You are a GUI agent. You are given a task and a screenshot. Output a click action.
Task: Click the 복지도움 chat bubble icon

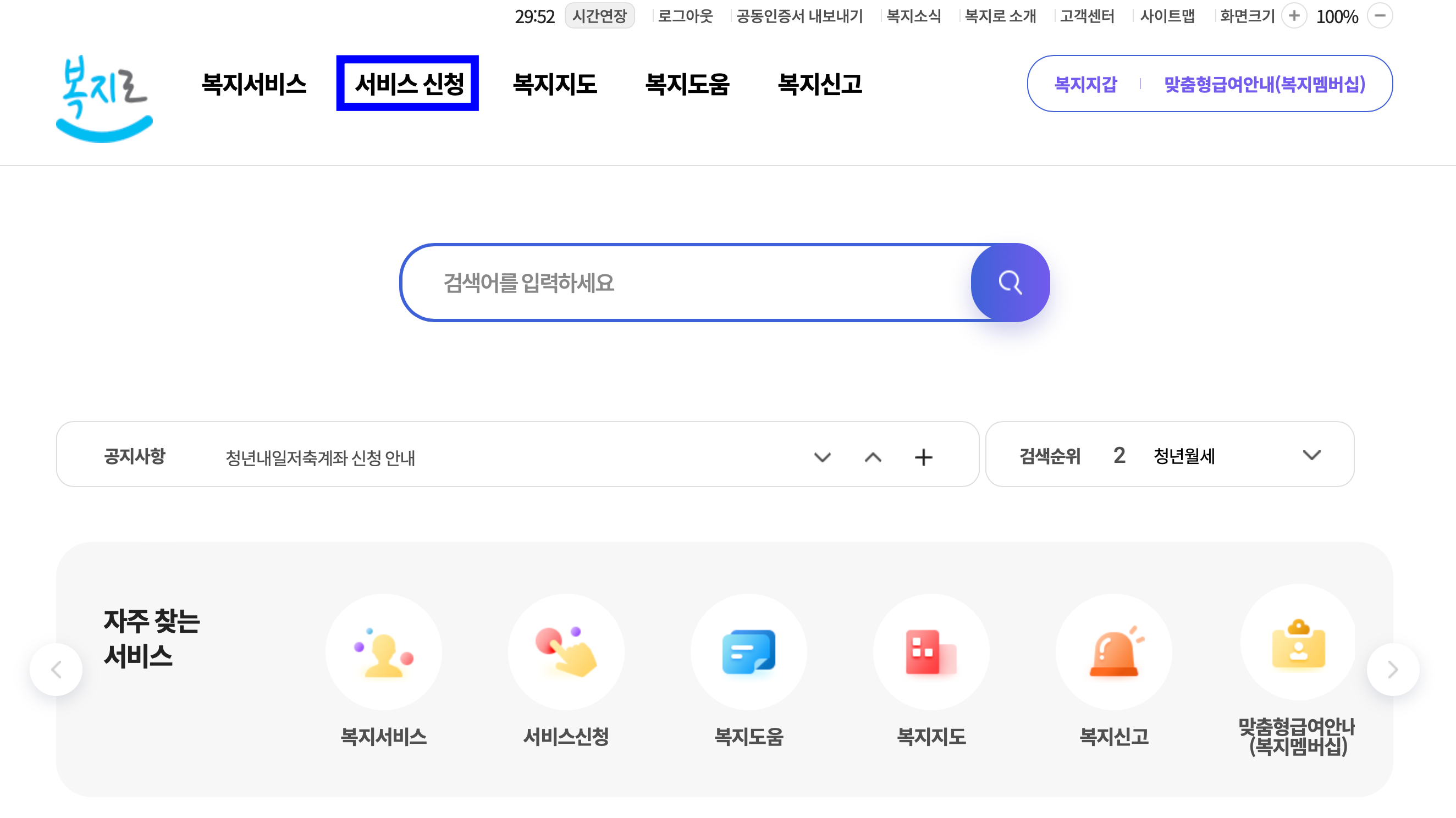coord(748,652)
